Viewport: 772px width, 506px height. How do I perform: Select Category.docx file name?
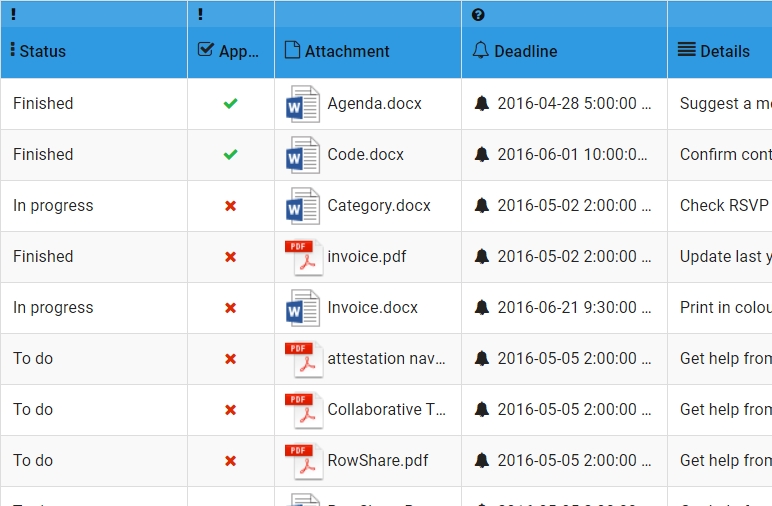point(379,206)
